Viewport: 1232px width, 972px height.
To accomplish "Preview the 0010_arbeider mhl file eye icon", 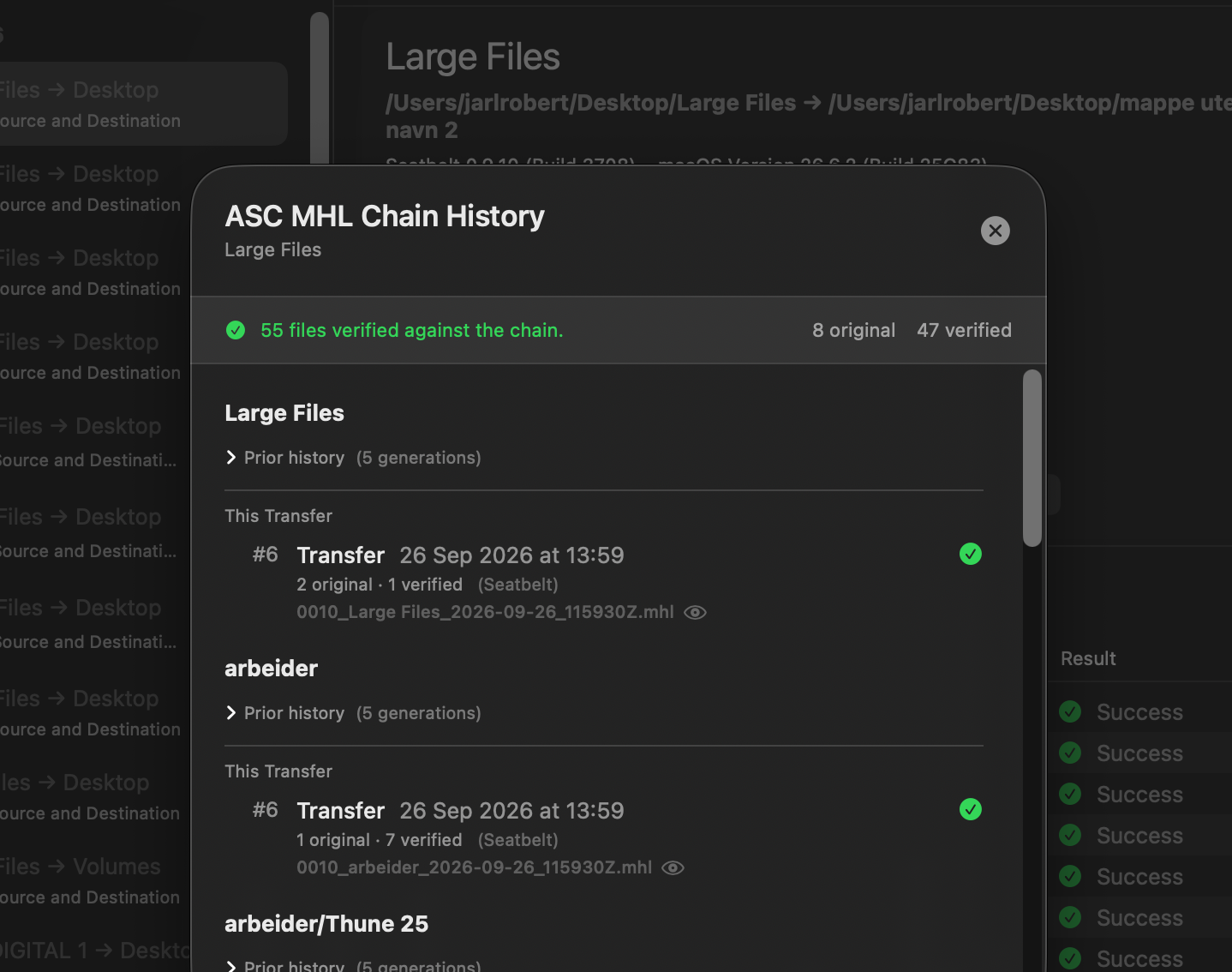I will click(673, 867).
